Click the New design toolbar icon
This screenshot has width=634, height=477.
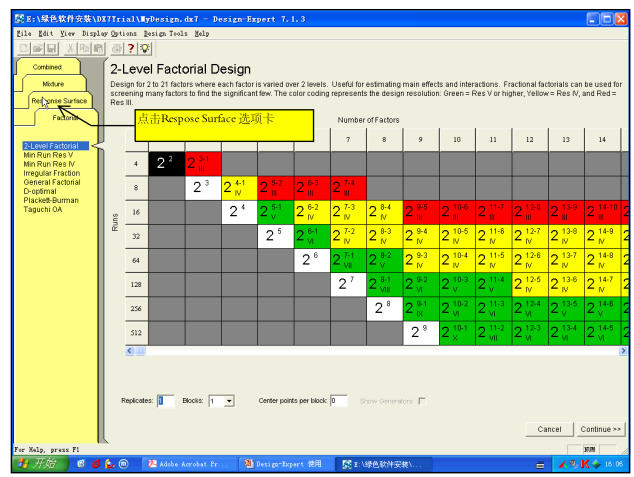[23, 48]
